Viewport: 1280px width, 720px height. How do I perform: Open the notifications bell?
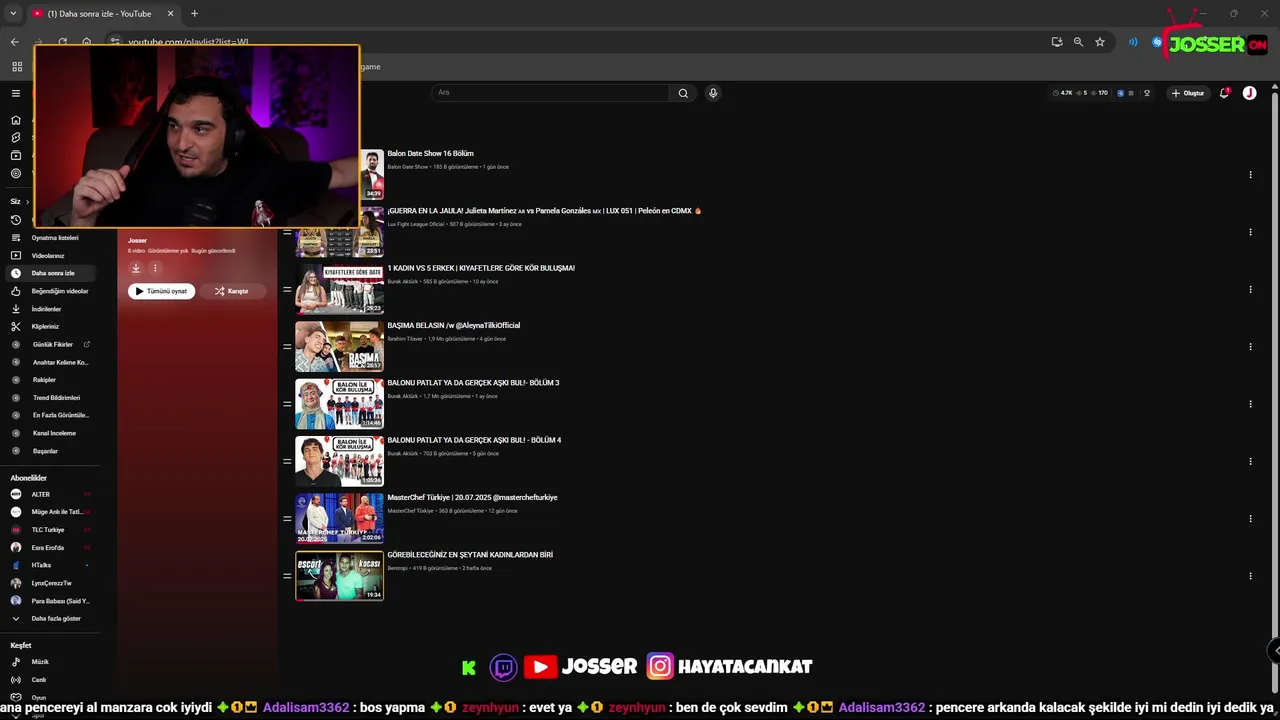point(1224,93)
